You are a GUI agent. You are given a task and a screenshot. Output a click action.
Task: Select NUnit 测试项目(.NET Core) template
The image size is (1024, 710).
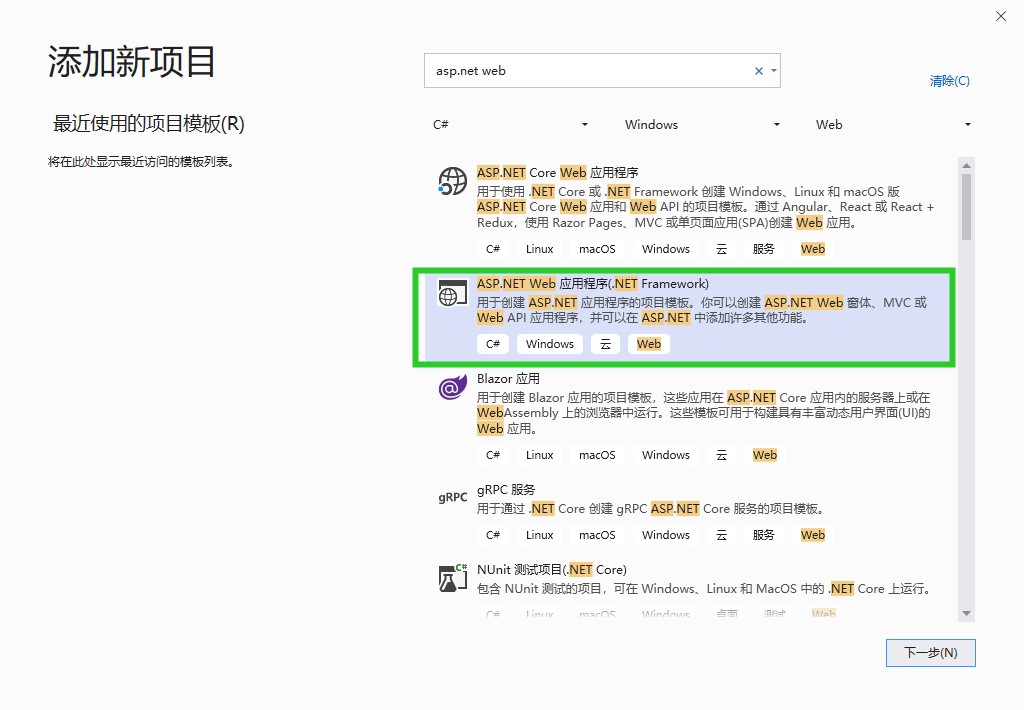(551, 570)
